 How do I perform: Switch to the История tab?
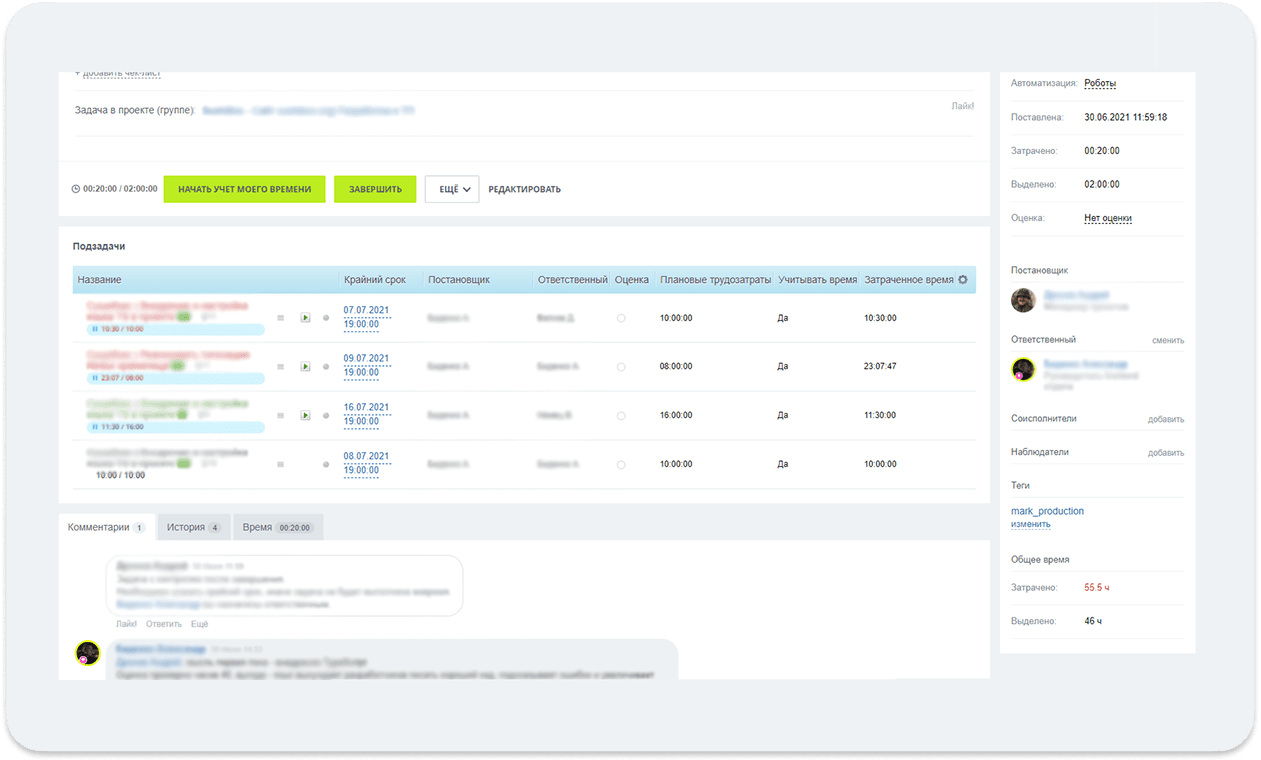[x=194, y=527]
